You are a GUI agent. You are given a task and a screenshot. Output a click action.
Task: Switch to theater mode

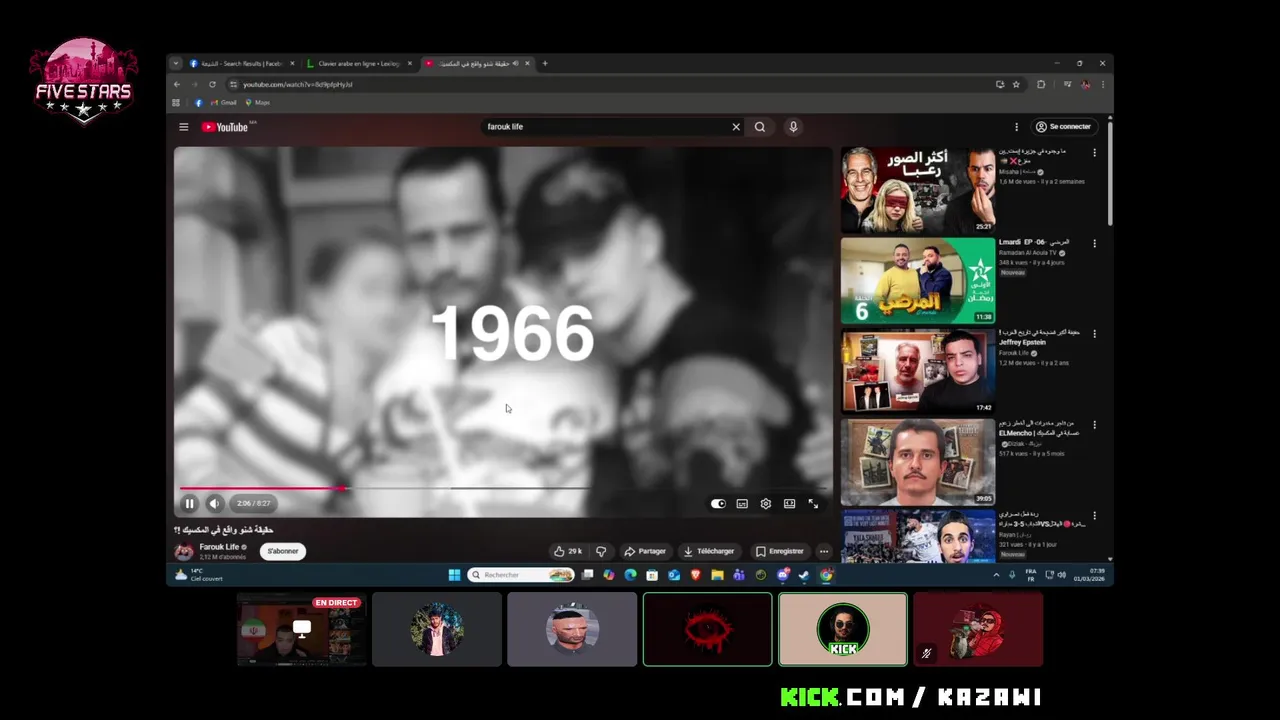(789, 504)
